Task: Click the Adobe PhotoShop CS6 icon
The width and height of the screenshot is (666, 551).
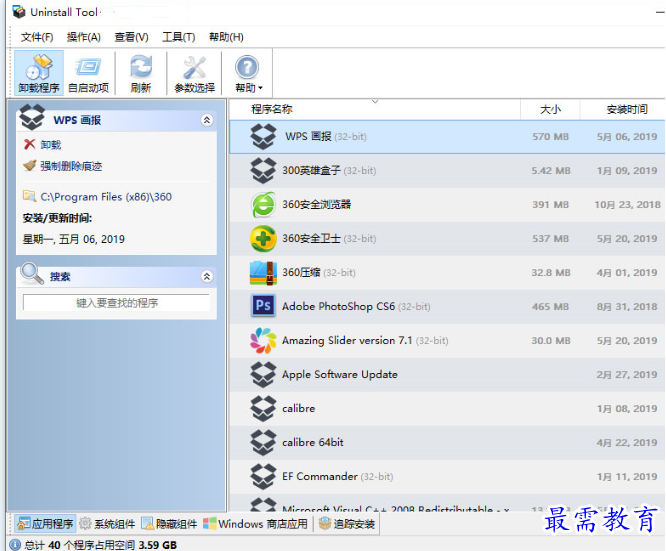Action: coord(263,306)
